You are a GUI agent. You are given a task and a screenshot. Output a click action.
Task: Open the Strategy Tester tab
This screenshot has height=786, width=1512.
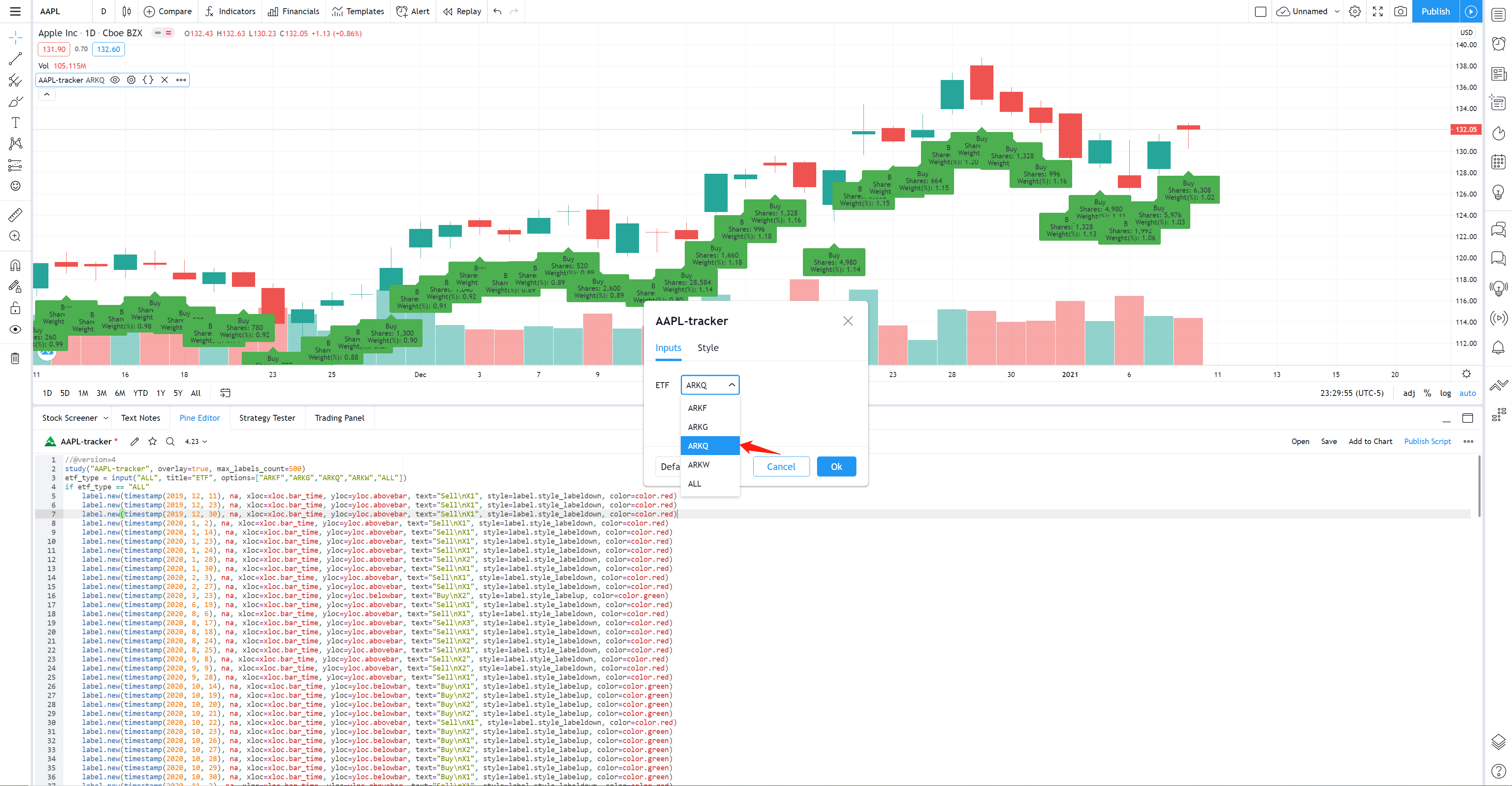pyautogui.click(x=267, y=418)
